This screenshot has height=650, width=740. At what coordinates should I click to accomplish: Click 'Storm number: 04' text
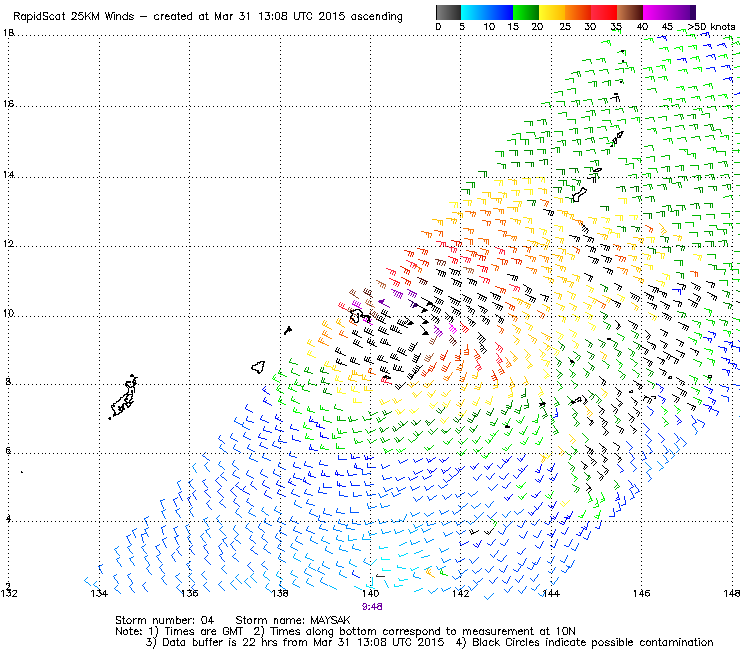[164, 620]
